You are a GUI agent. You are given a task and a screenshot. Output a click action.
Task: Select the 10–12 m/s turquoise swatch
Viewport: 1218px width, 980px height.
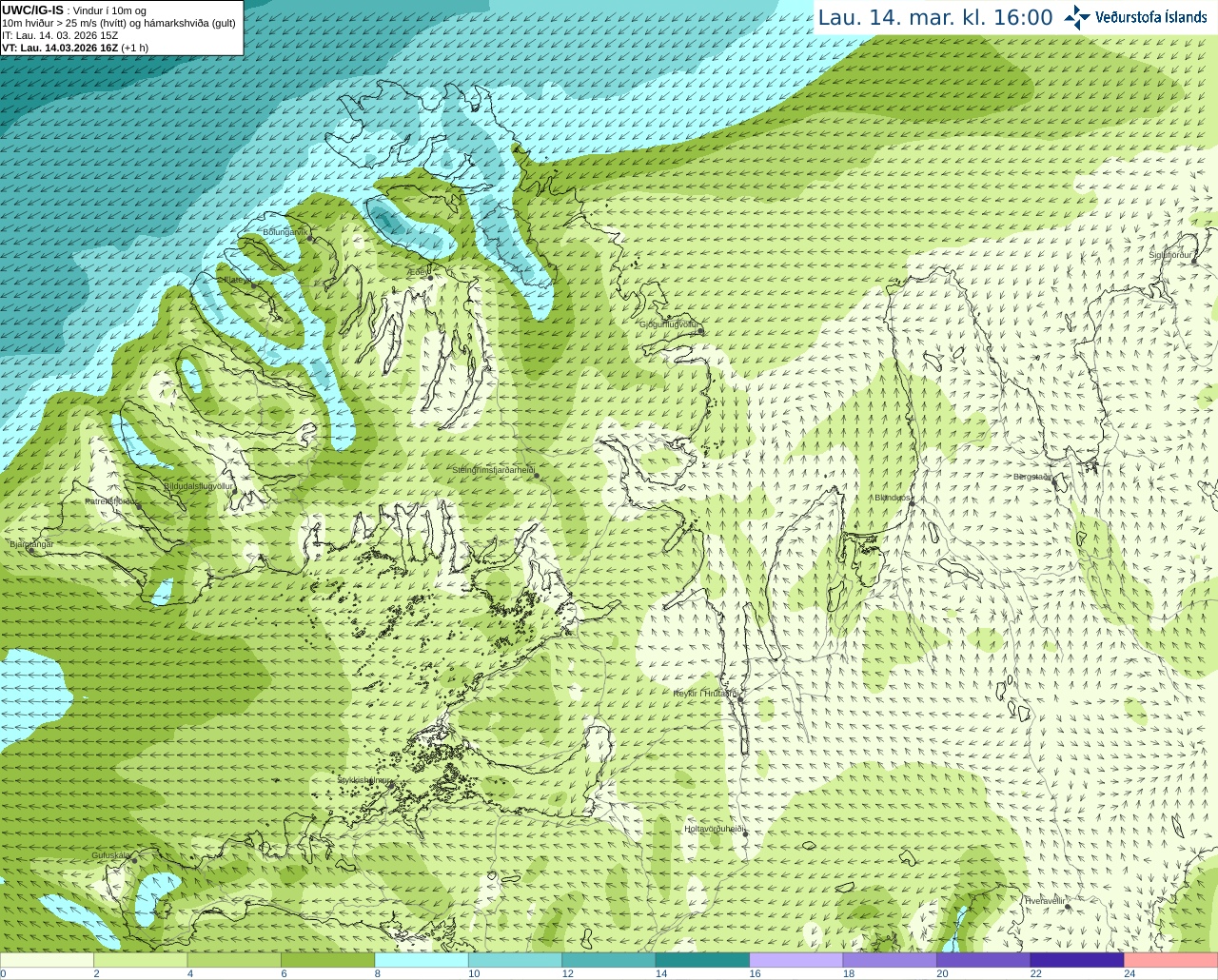coord(515,960)
